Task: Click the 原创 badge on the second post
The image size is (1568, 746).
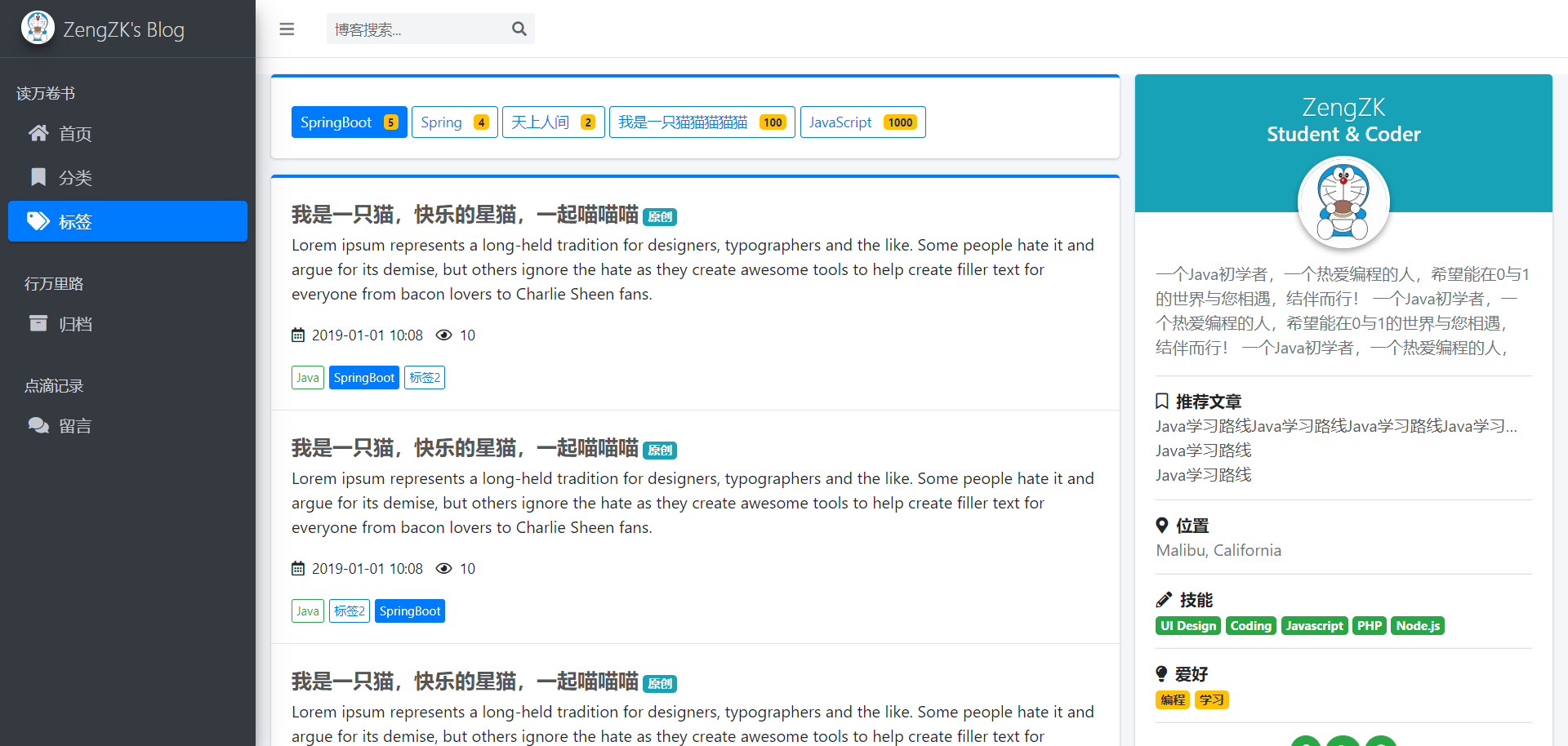Action: [x=660, y=451]
